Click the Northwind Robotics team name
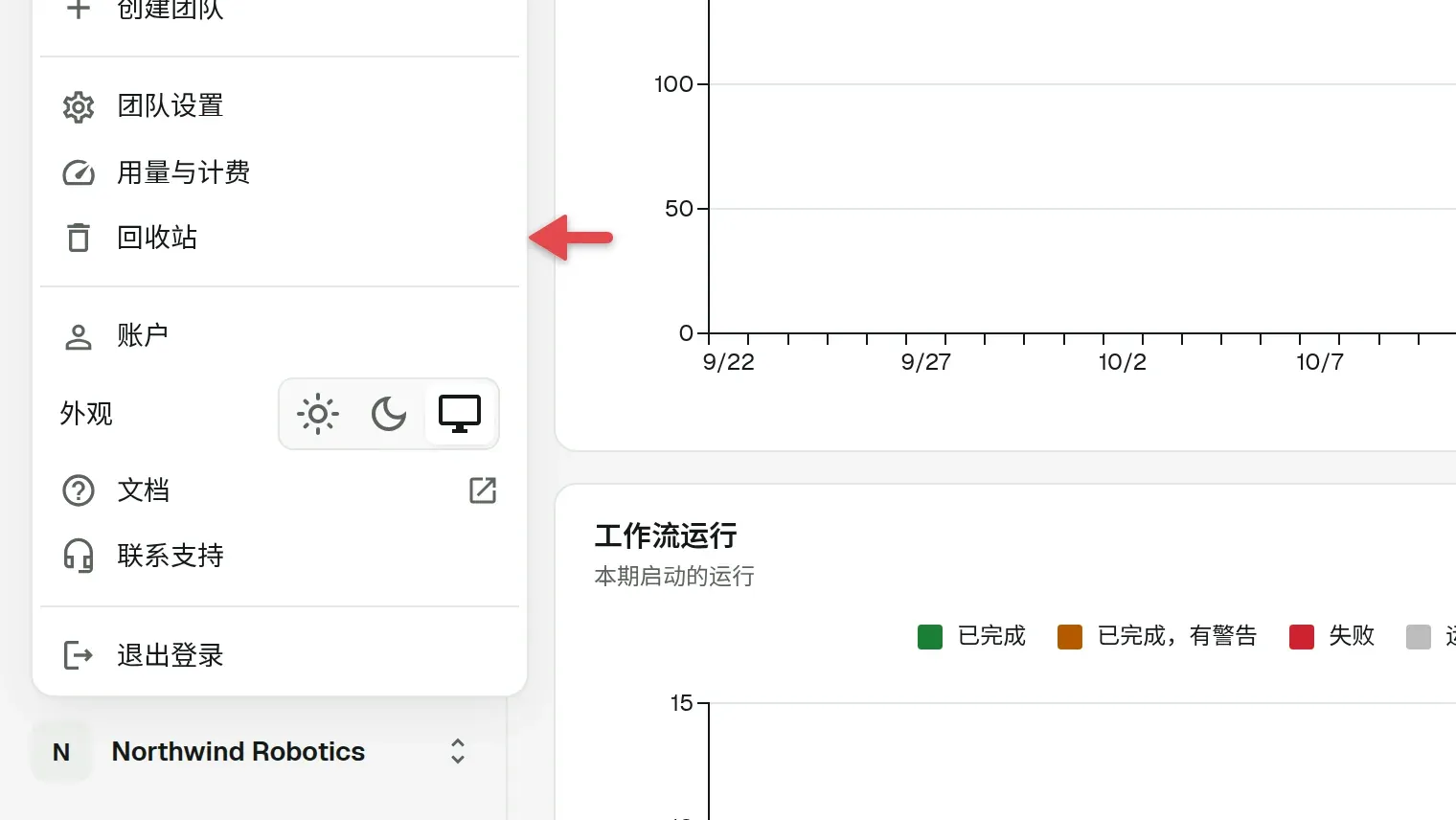The width and height of the screenshot is (1456, 820). click(239, 752)
